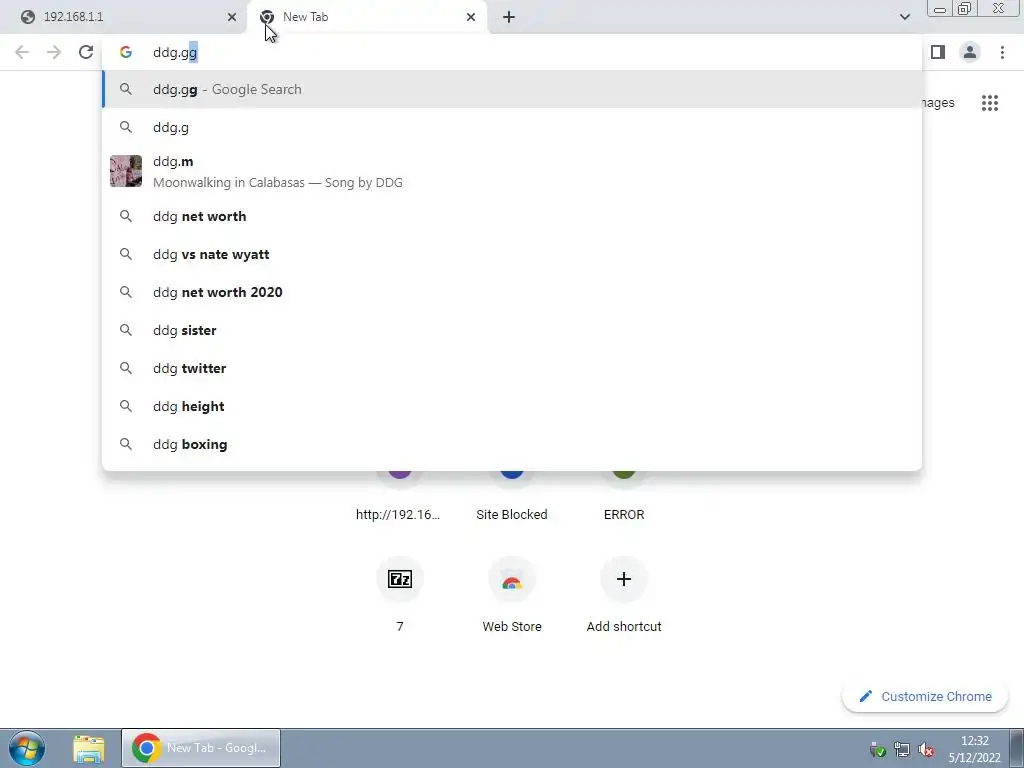1024x768 pixels.
Task: Click the network tray icon
Action: (x=902, y=750)
